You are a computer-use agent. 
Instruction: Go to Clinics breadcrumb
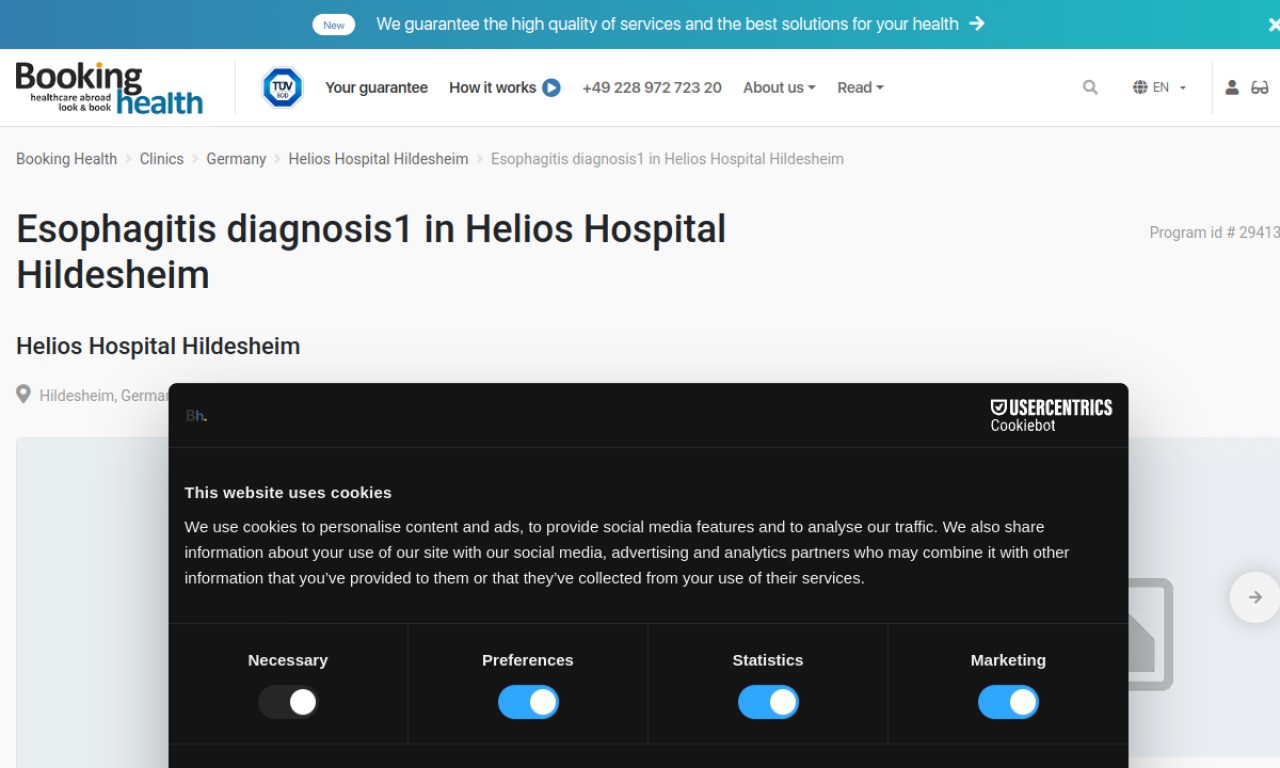162,159
